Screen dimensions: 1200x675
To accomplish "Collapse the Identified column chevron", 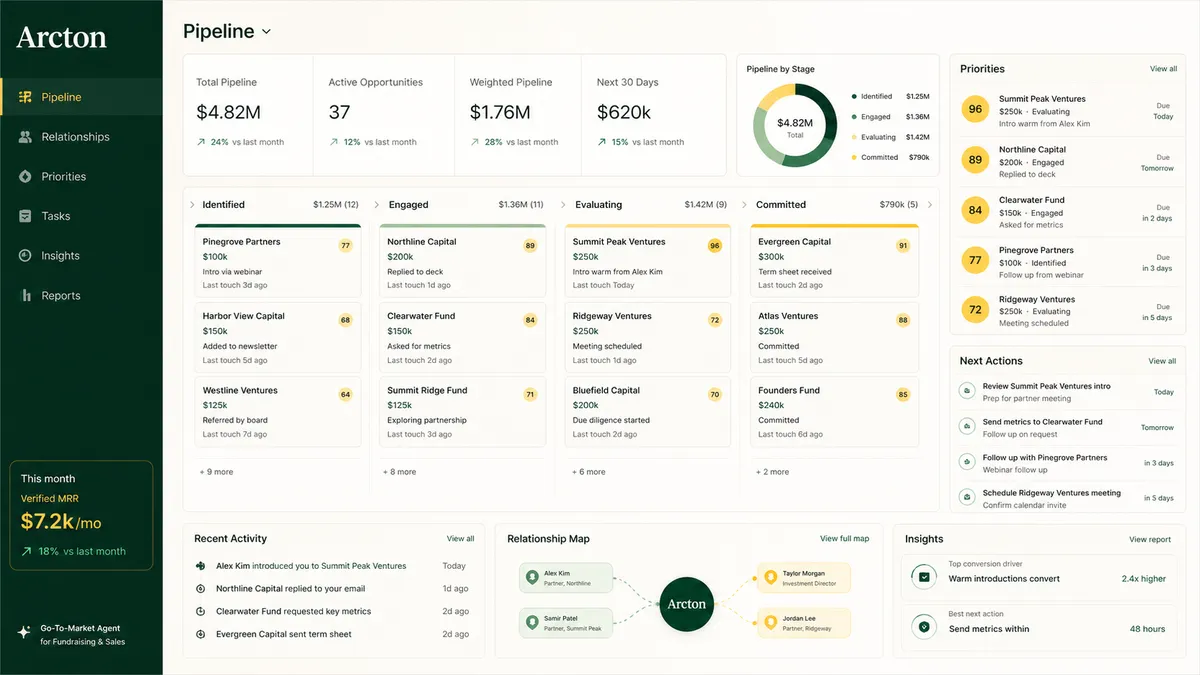I will [192, 205].
